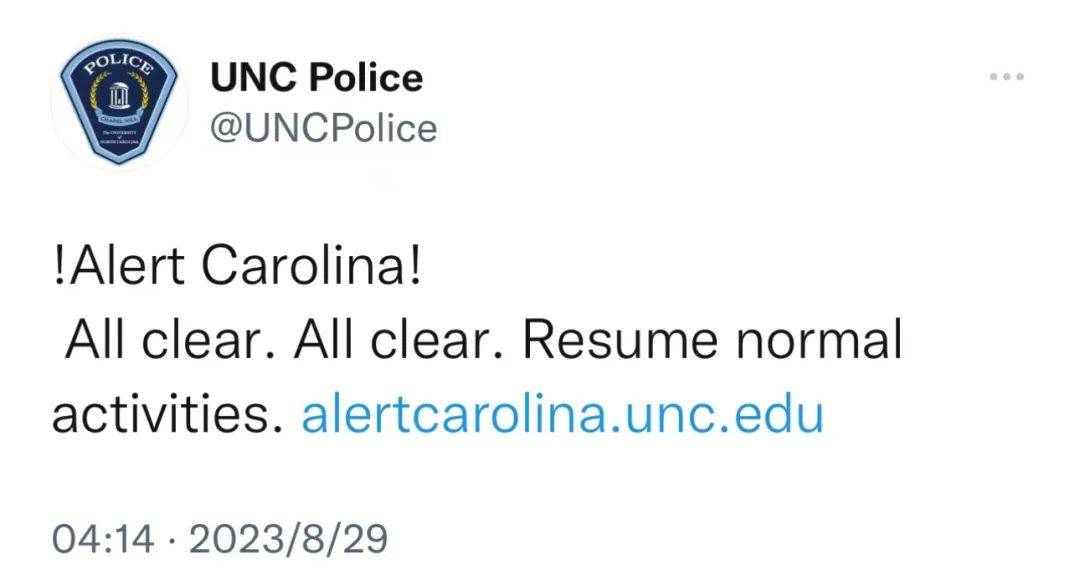Expand tweet options via the ellipsis
The width and height of the screenshot is (1080, 585).
click(x=1006, y=76)
